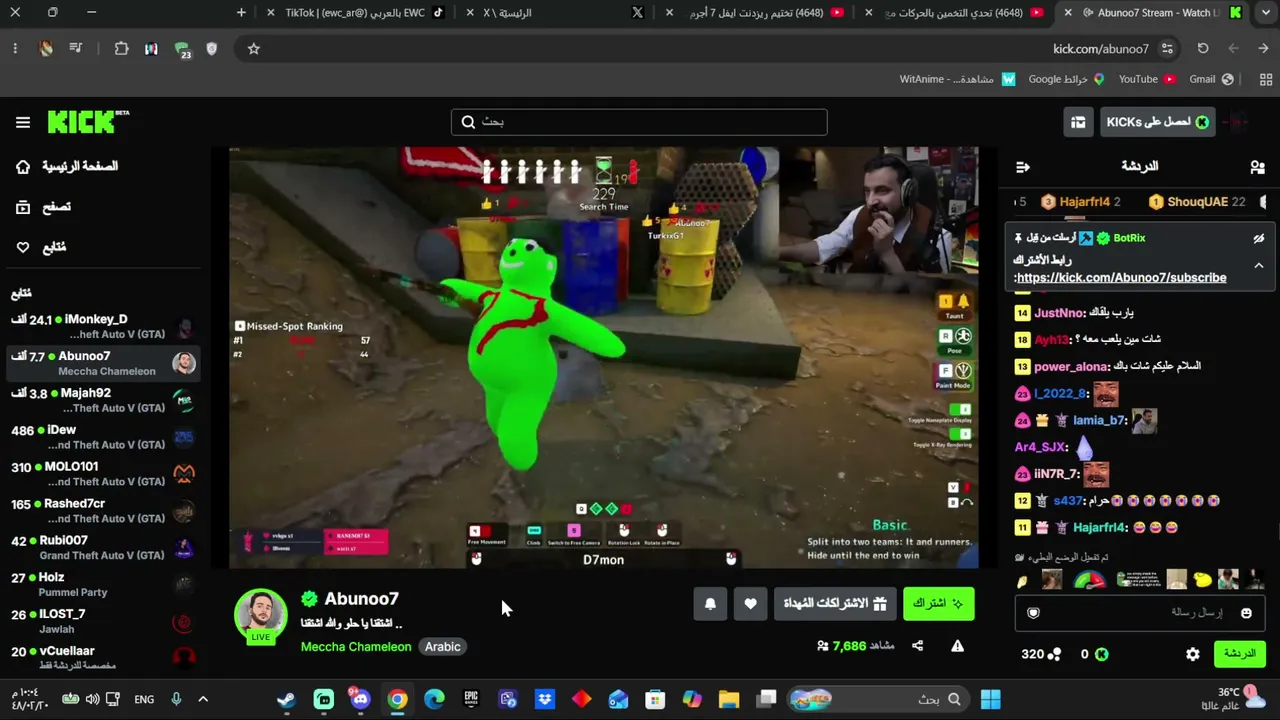The image size is (1280, 720).
Task: Open the Meccha Chameleon category link
Action: 356,647
